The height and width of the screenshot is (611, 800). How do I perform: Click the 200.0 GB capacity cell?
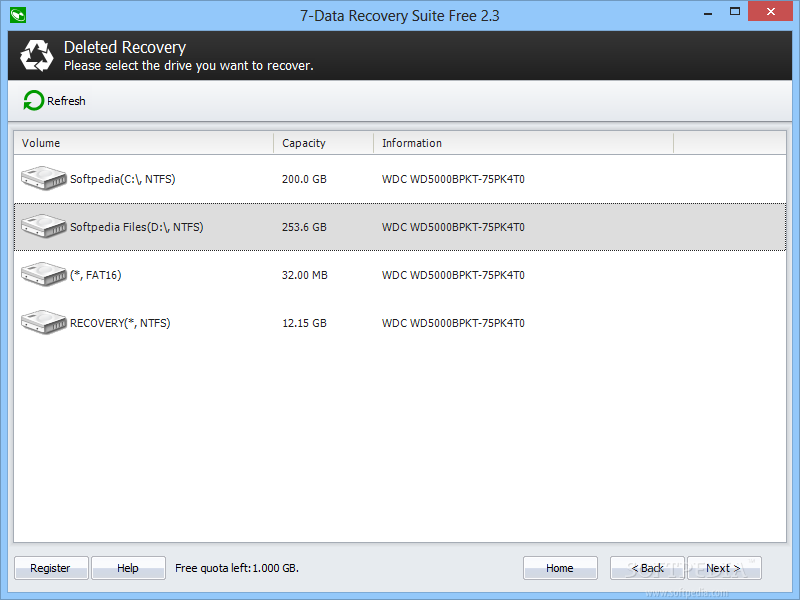pos(304,179)
